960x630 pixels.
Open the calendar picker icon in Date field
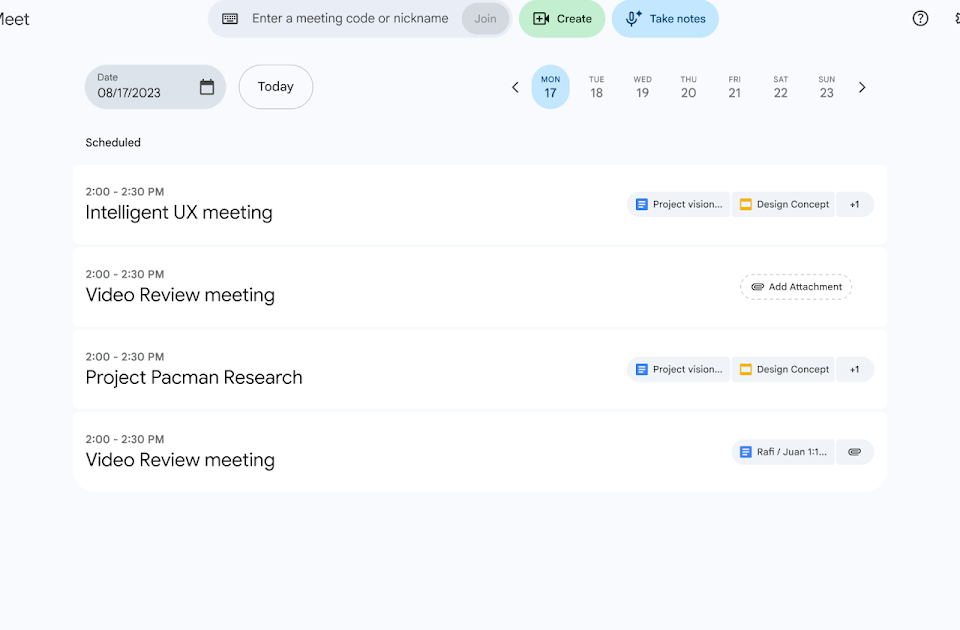[x=207, y=87]
